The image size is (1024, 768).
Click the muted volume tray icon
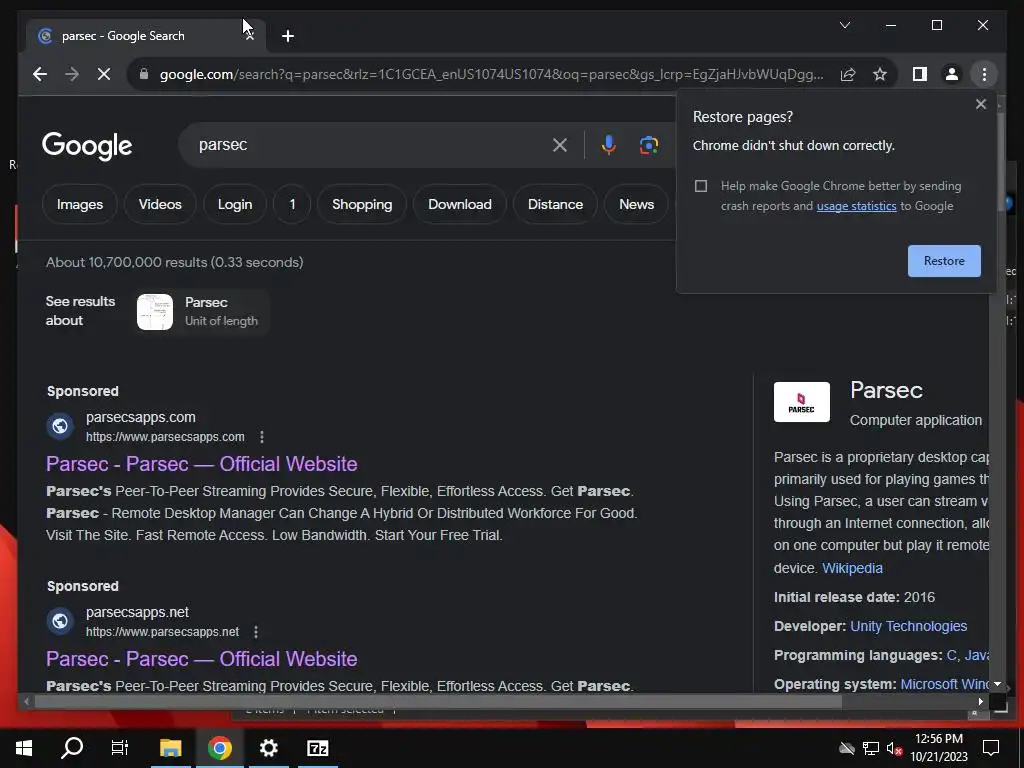click(893, 748)
